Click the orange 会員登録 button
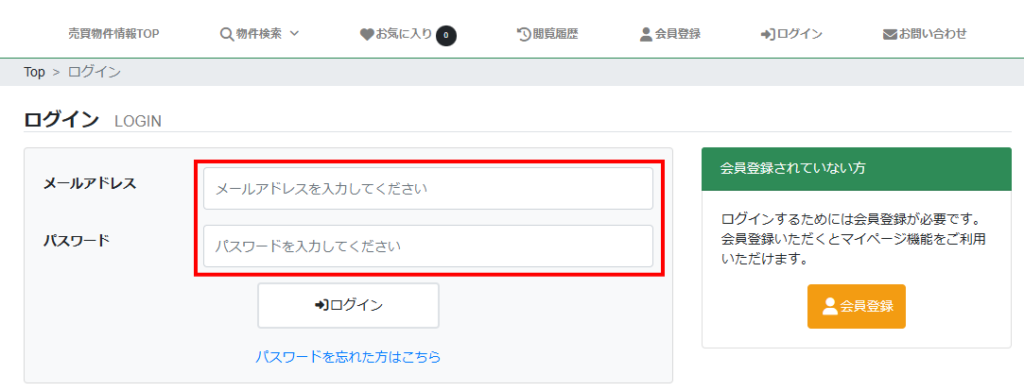Image resolution: width=1024 pixels, height=391 pixels. pyautogui.click(x=856, y=306)
